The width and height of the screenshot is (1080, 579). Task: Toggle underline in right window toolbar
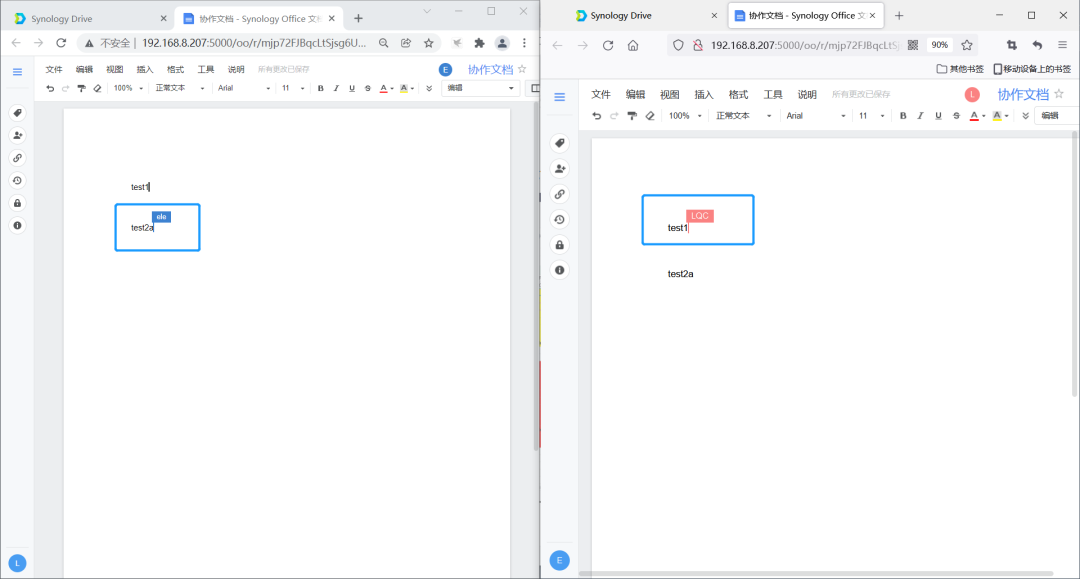coord(938,116)
